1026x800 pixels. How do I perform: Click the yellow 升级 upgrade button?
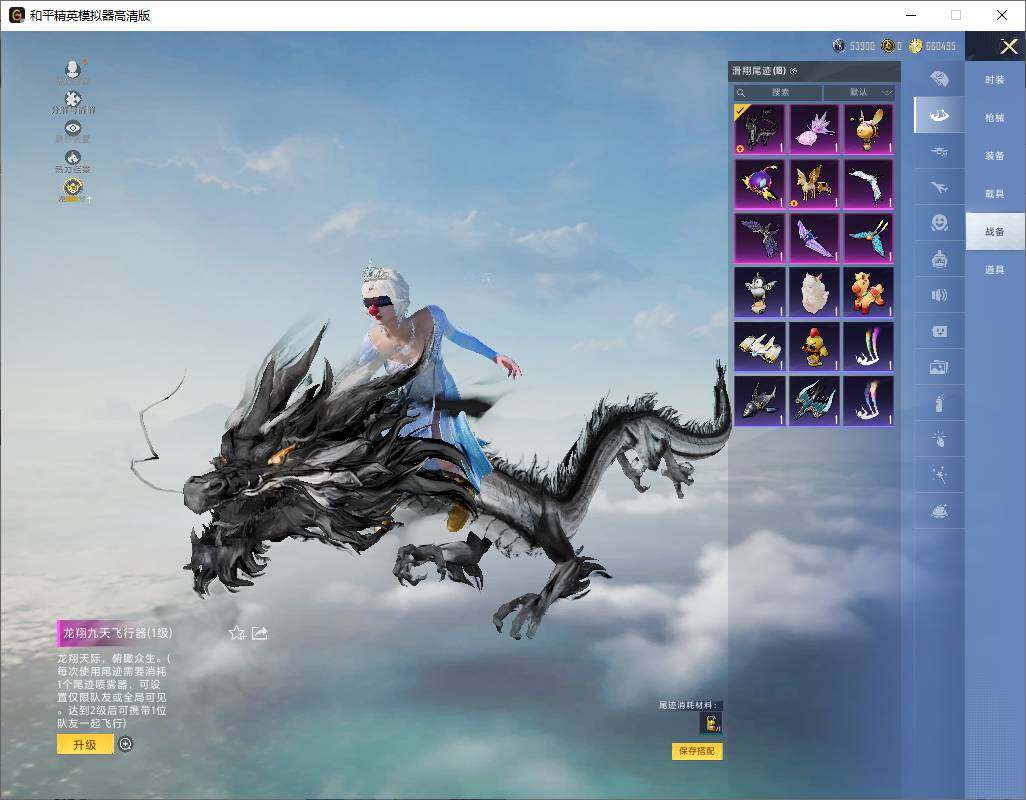point(85,744)
